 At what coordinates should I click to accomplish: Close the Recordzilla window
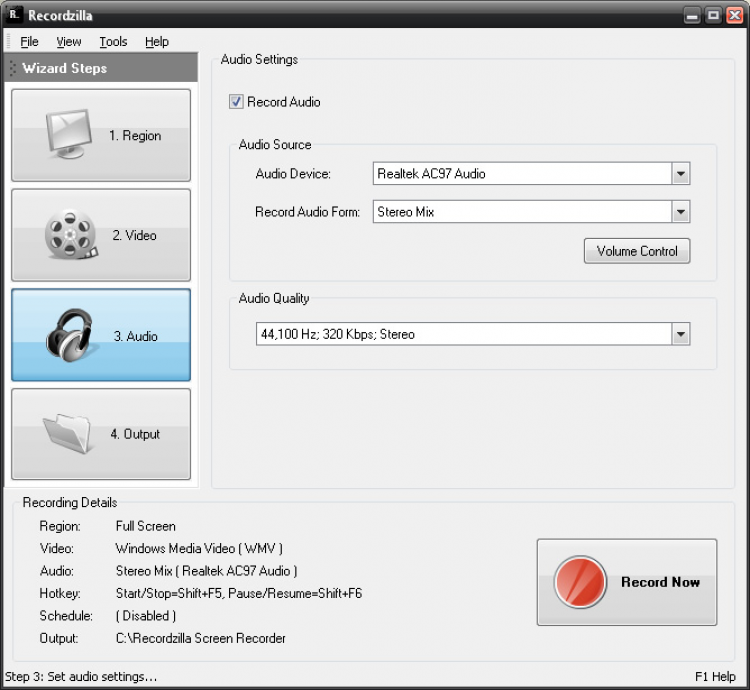coord(735,16)
